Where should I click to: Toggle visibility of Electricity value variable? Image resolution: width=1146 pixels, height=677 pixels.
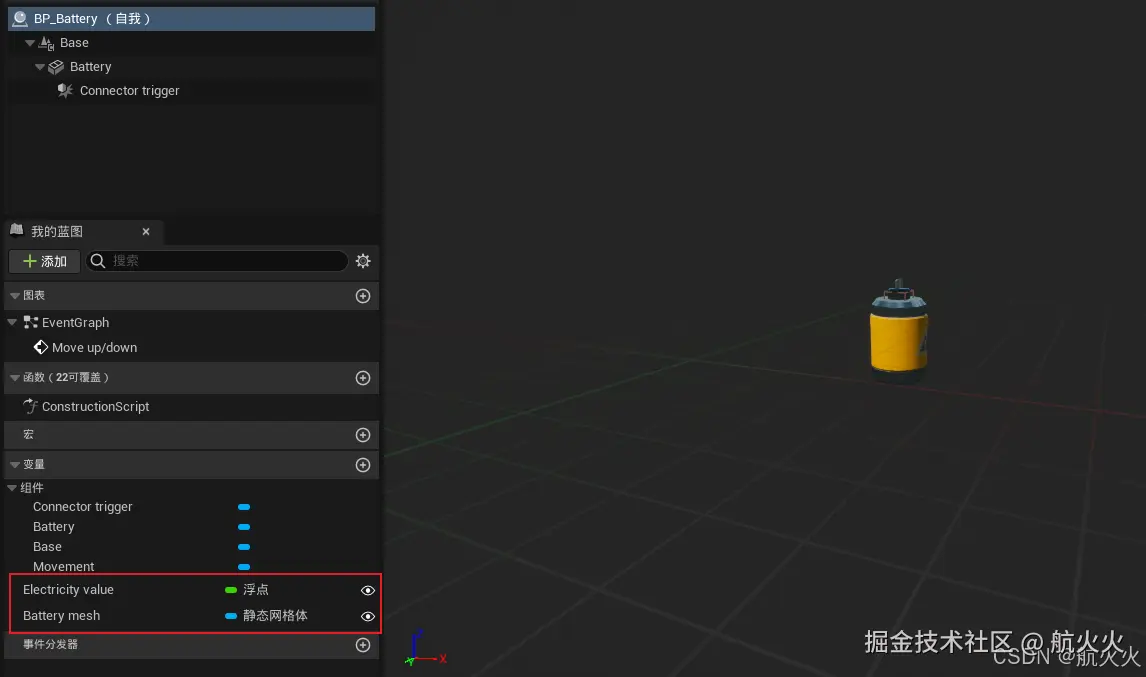(367, 590)
